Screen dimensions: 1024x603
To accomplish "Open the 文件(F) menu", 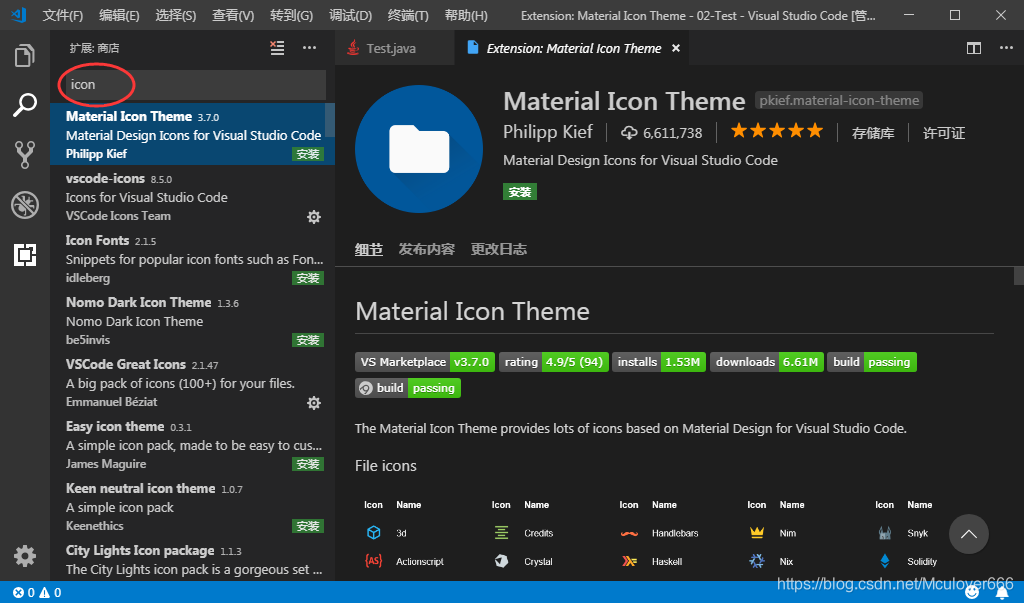I will pos(63,15).
